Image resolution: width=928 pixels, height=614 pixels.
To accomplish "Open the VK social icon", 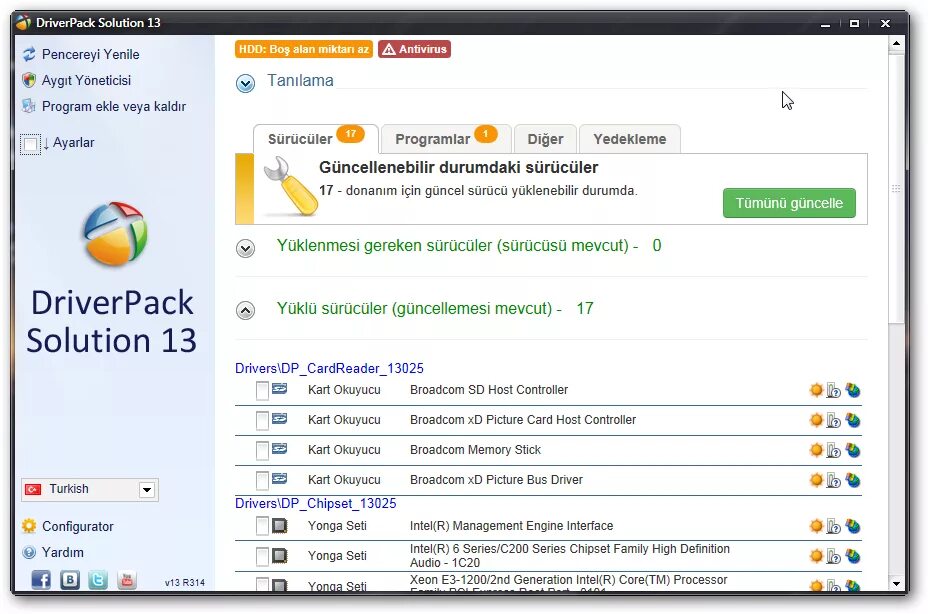I will (70, 580).
